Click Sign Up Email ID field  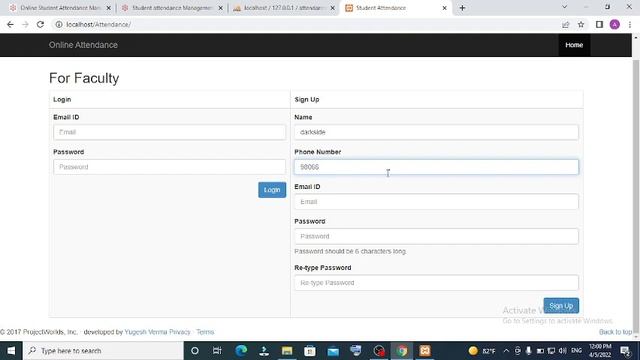click(436, 202)
